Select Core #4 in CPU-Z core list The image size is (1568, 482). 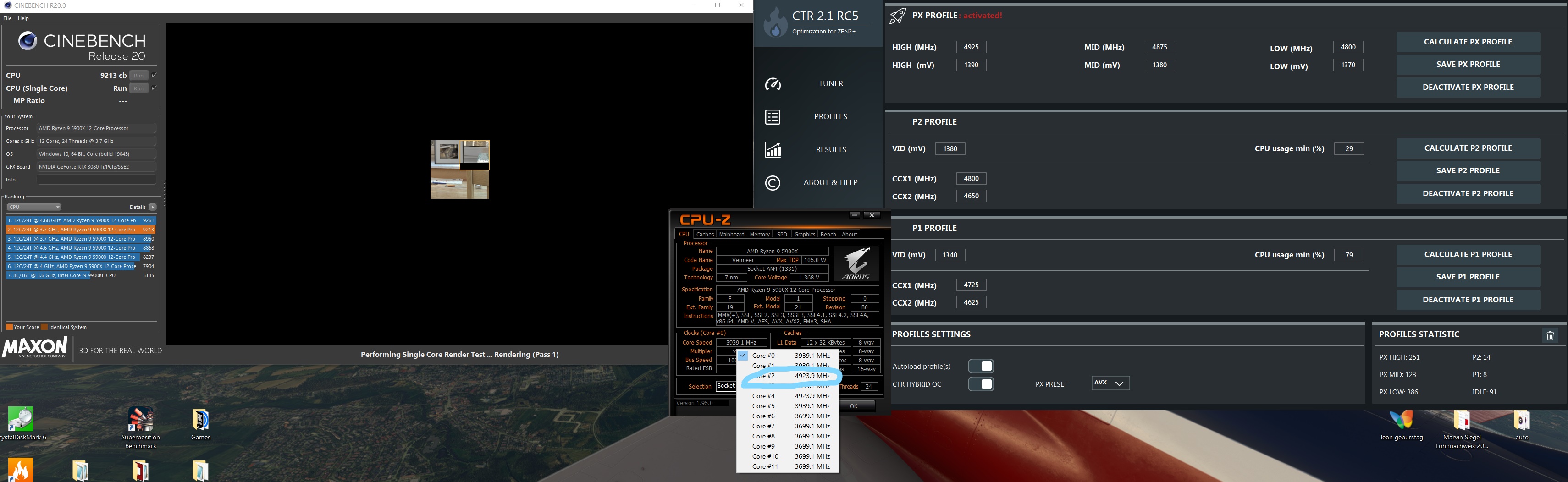pyautogui.click(x=788, y=395)
